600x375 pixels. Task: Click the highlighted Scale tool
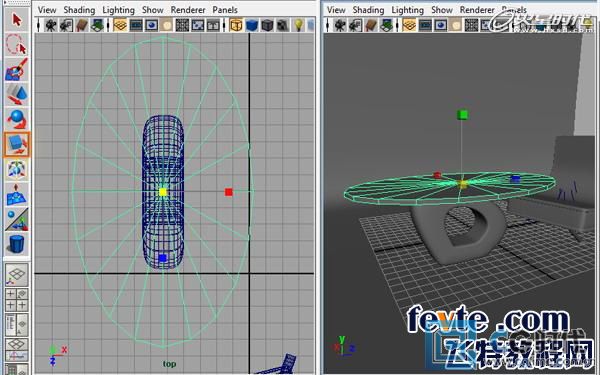[17, 144]
